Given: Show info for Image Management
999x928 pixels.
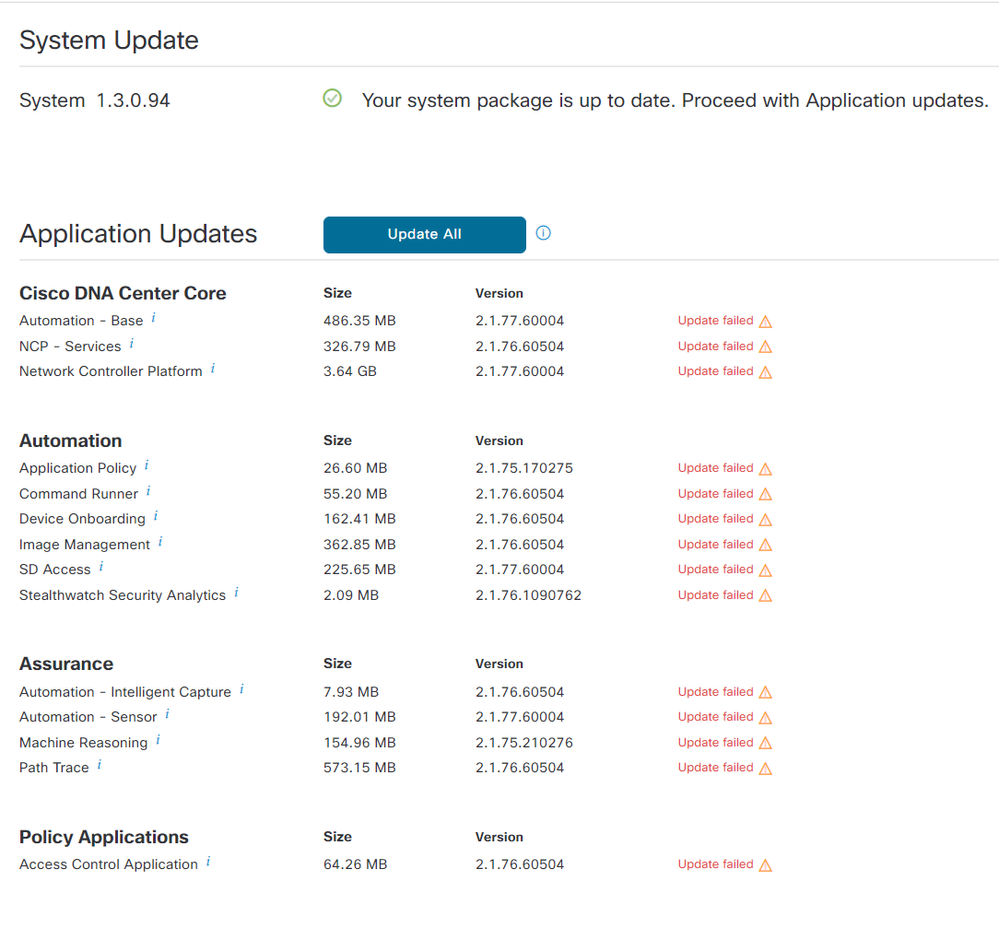Looking at the screenshot, I should 161,542.
